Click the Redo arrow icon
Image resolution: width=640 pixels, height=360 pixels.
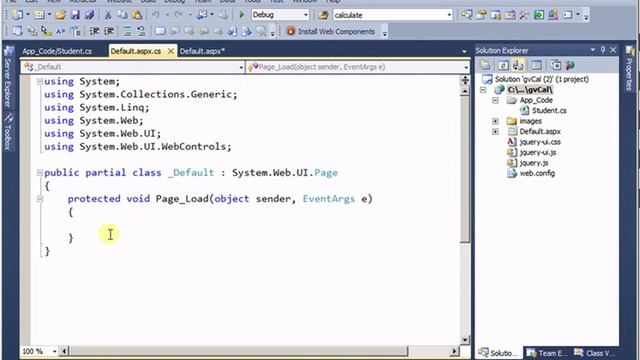178,15
